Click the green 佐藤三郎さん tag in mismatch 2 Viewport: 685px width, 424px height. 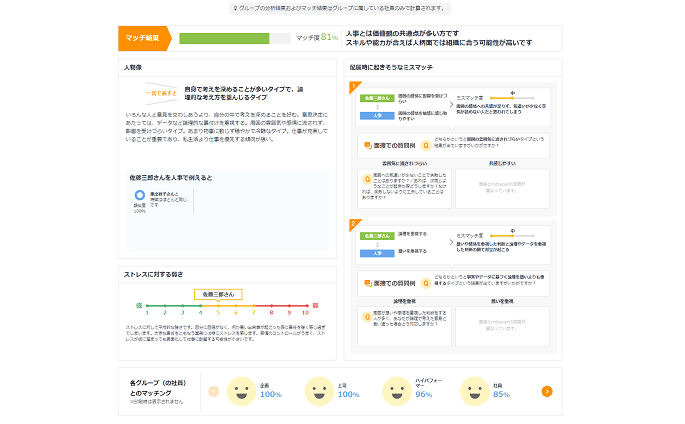pos(377,236)
